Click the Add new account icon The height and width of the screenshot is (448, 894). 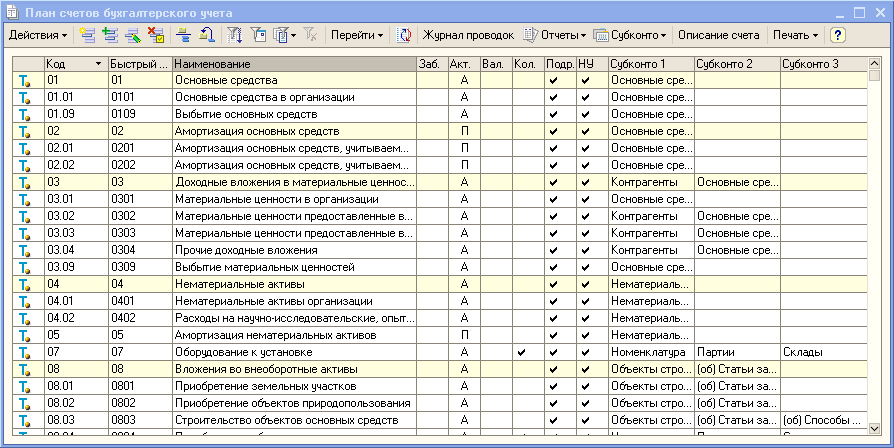(x=88, y=35)
